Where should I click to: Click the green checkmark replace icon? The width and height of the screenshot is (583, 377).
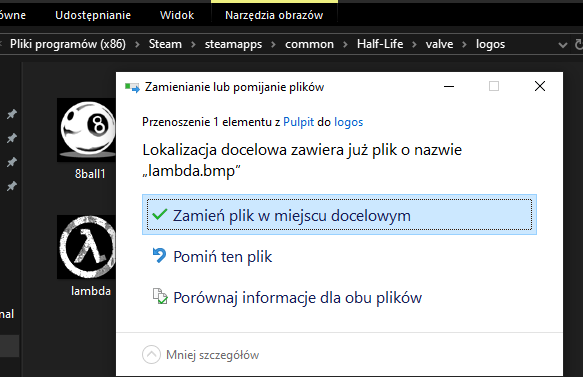160,214
